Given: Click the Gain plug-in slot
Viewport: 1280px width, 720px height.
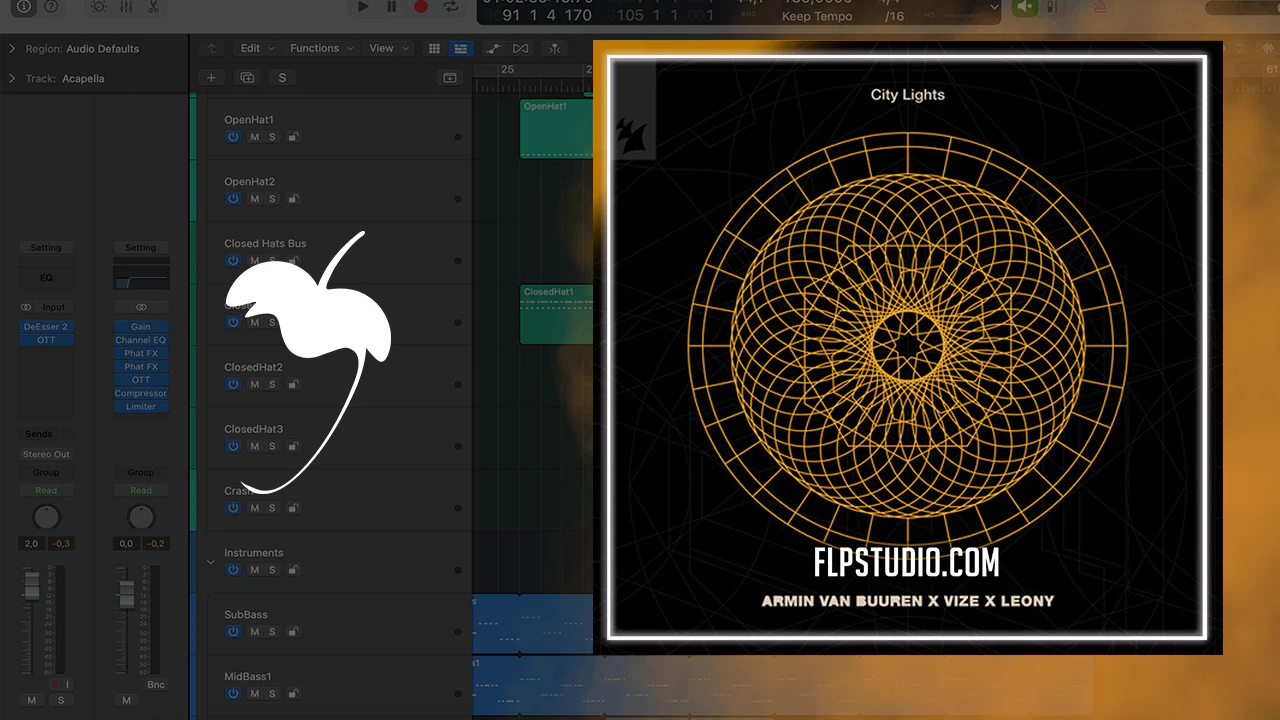Looking at the screenshot, I should [141, 327].
